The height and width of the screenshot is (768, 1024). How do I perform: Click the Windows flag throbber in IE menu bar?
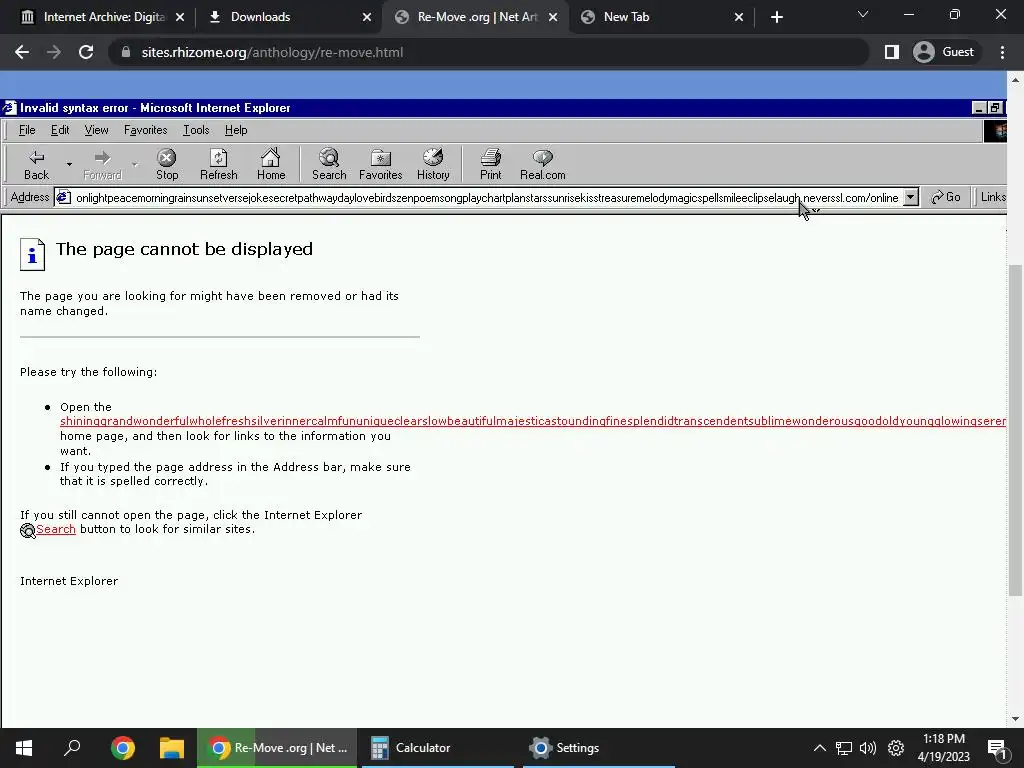[x=995, y=131]
